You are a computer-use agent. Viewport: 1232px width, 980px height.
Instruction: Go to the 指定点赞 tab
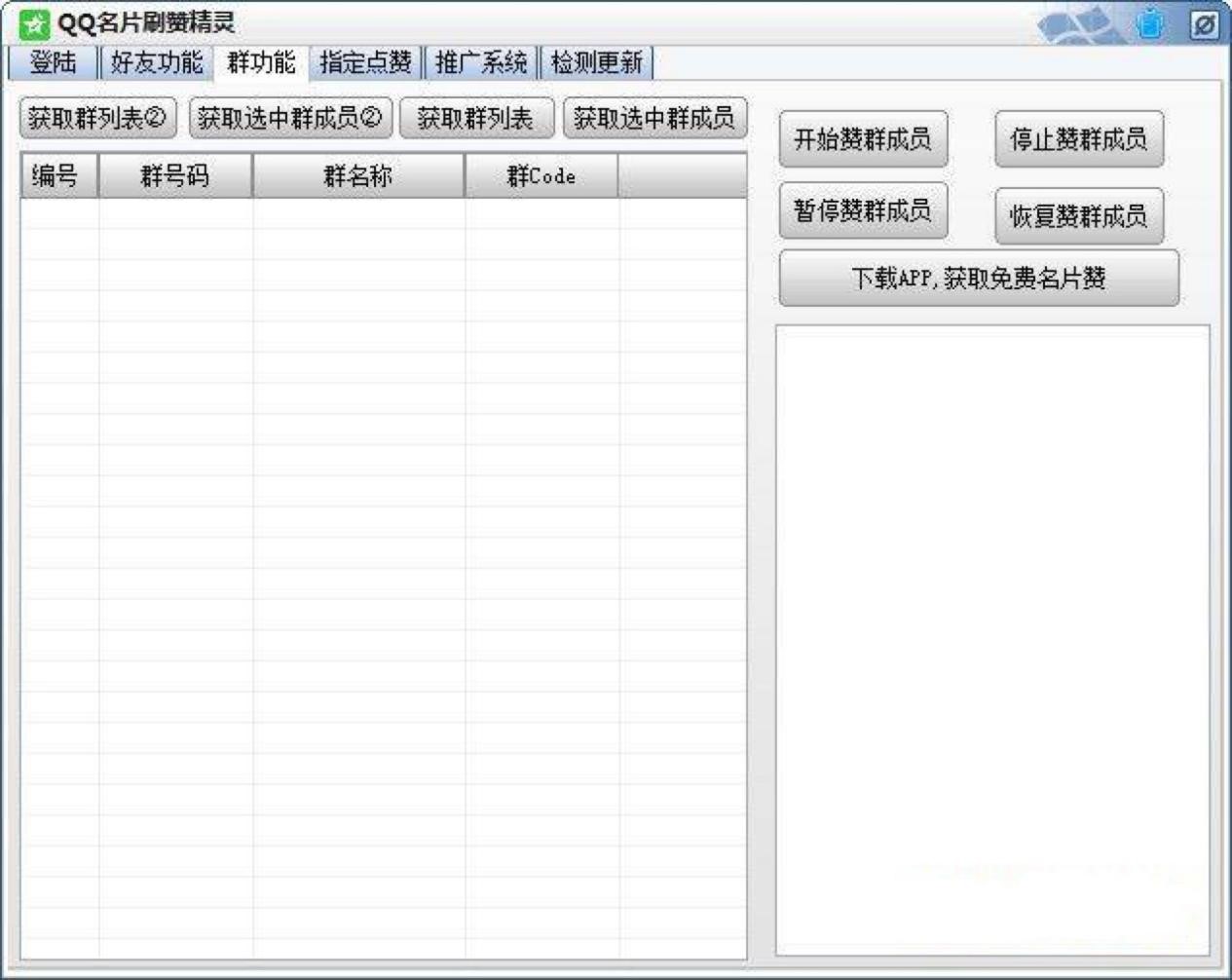[x=365, y=63]
